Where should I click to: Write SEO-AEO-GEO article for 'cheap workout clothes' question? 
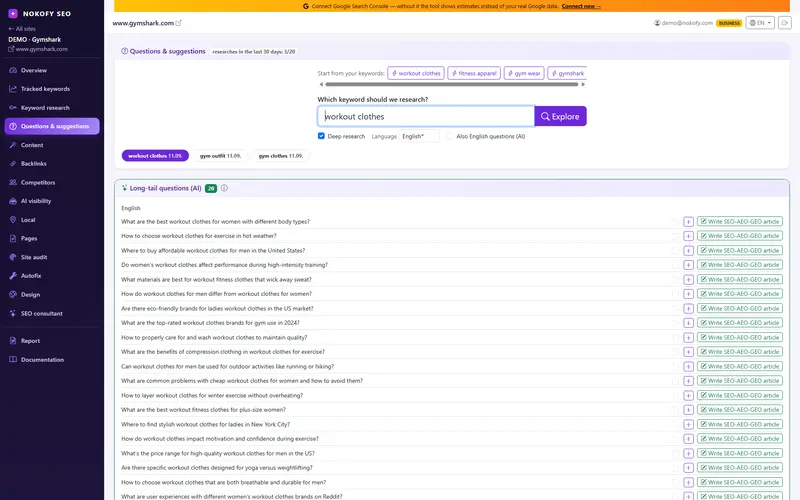pyautogui.click(x=740, y=381)
